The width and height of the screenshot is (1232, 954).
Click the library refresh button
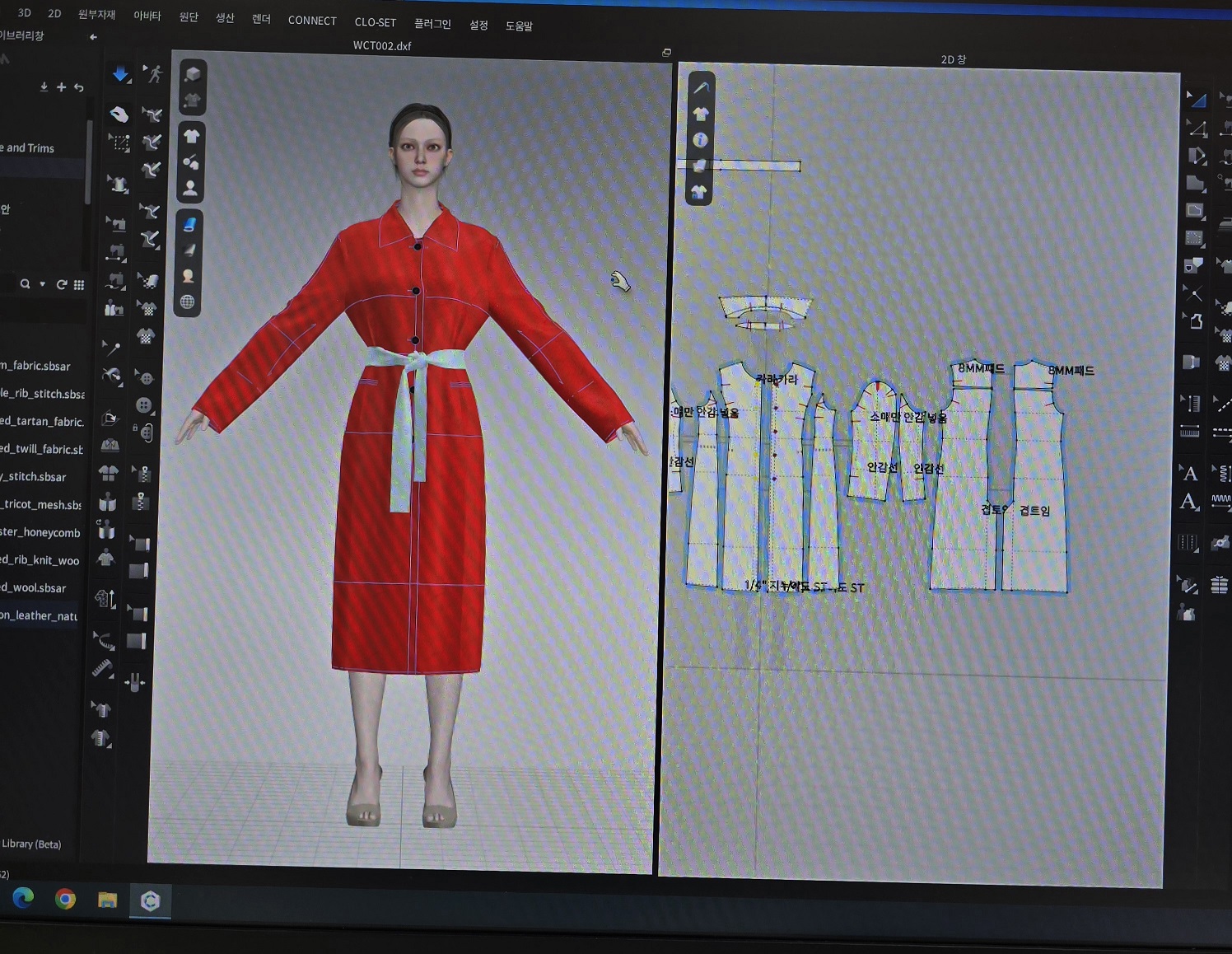62,284
